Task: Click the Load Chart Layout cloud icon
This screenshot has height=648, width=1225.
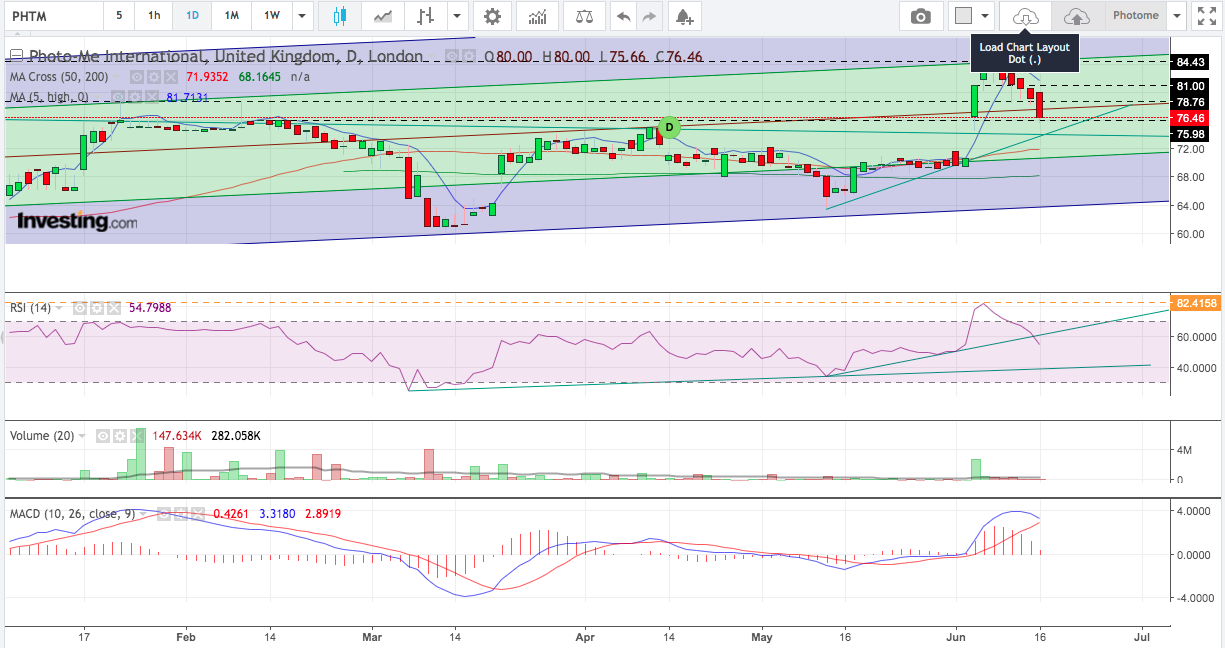Action: (1025, 16)
